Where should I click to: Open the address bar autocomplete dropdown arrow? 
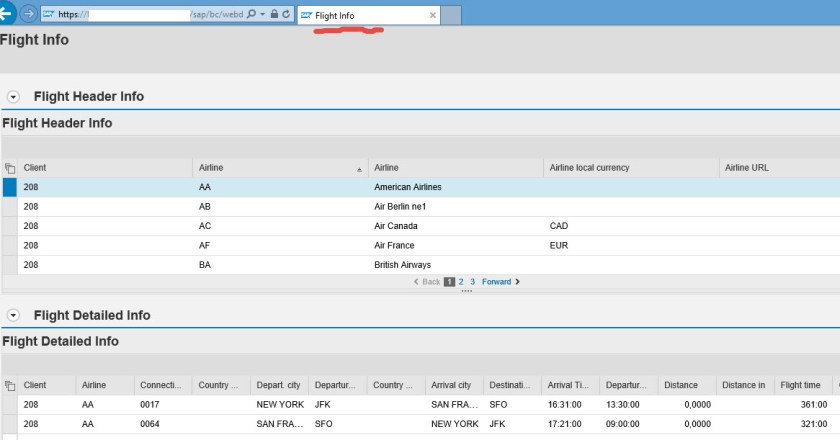tap(263, 15)
